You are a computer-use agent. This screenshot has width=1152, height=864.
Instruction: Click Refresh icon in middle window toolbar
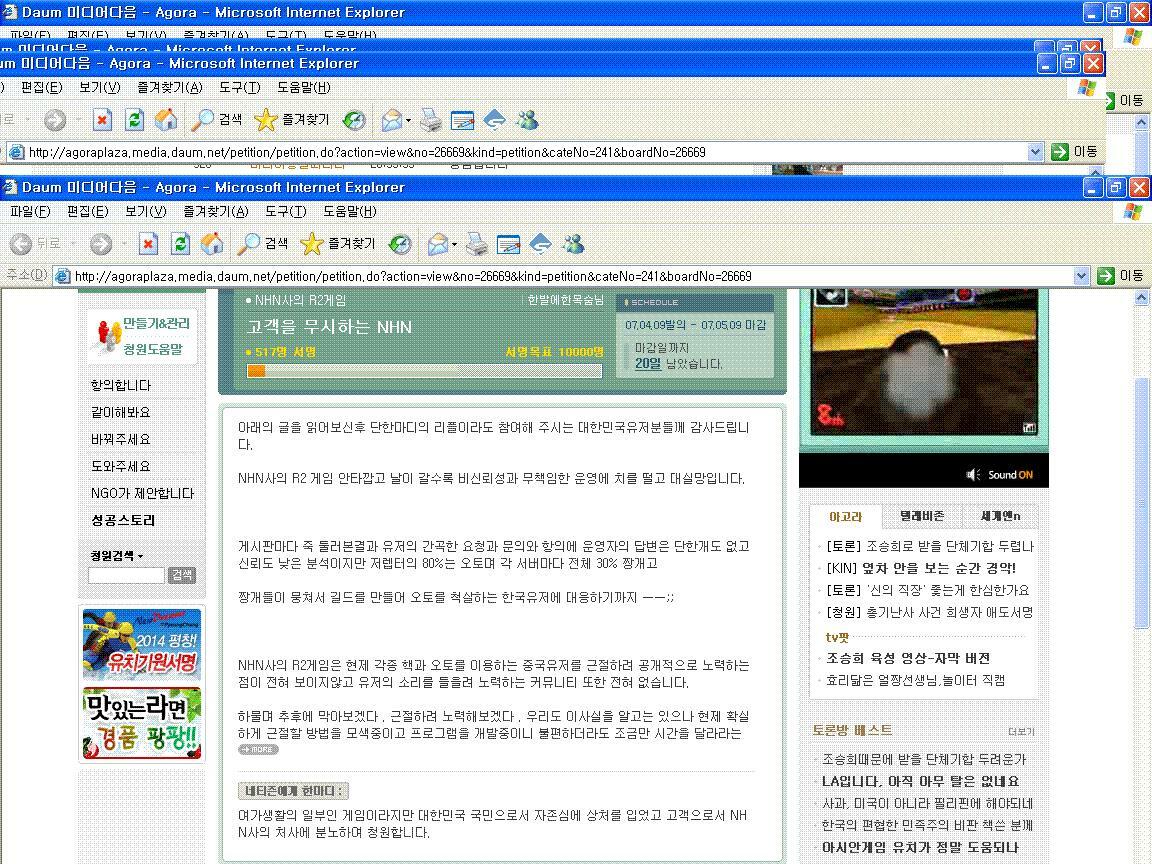pos(134,120)
